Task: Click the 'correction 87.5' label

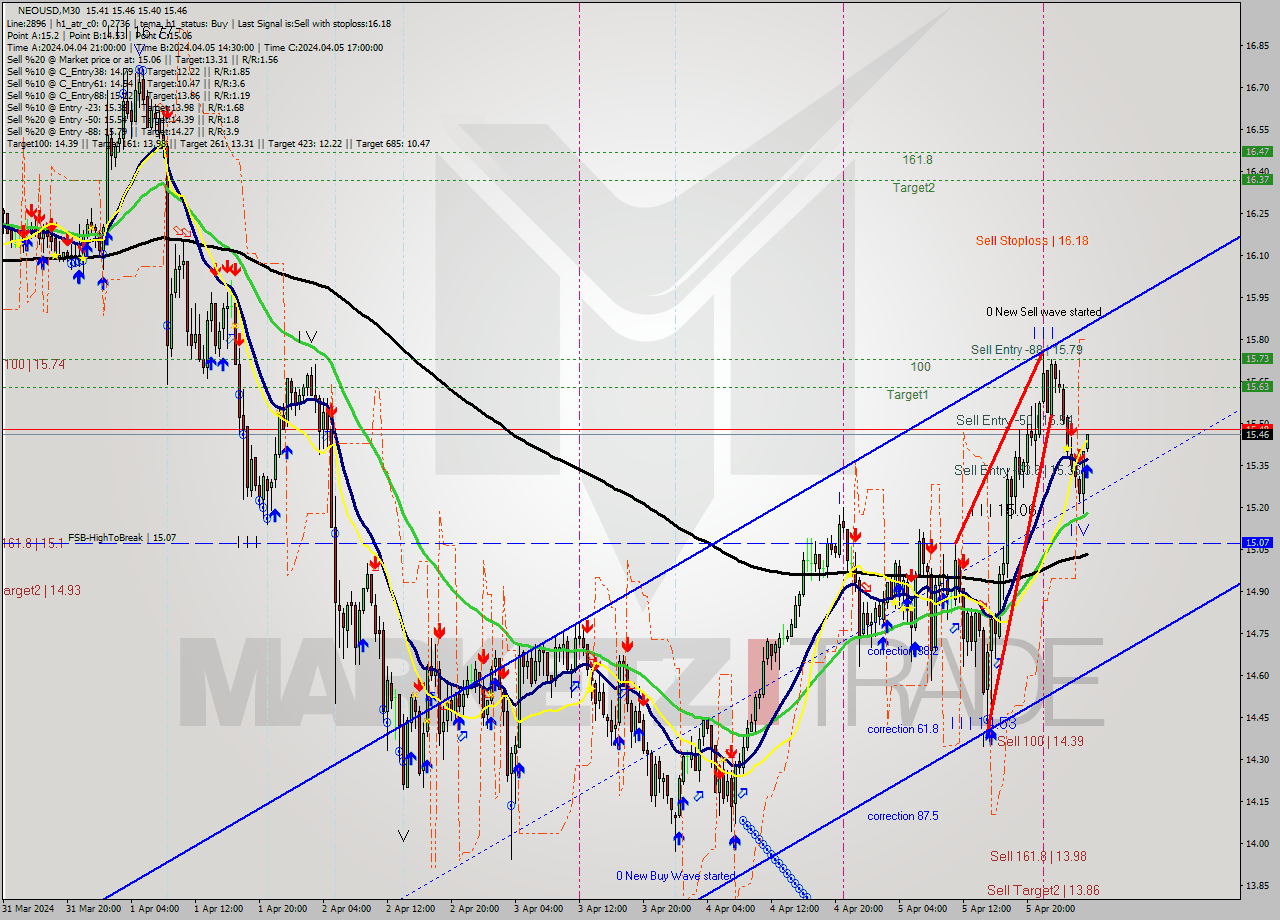Action: (x=903, y=816)
